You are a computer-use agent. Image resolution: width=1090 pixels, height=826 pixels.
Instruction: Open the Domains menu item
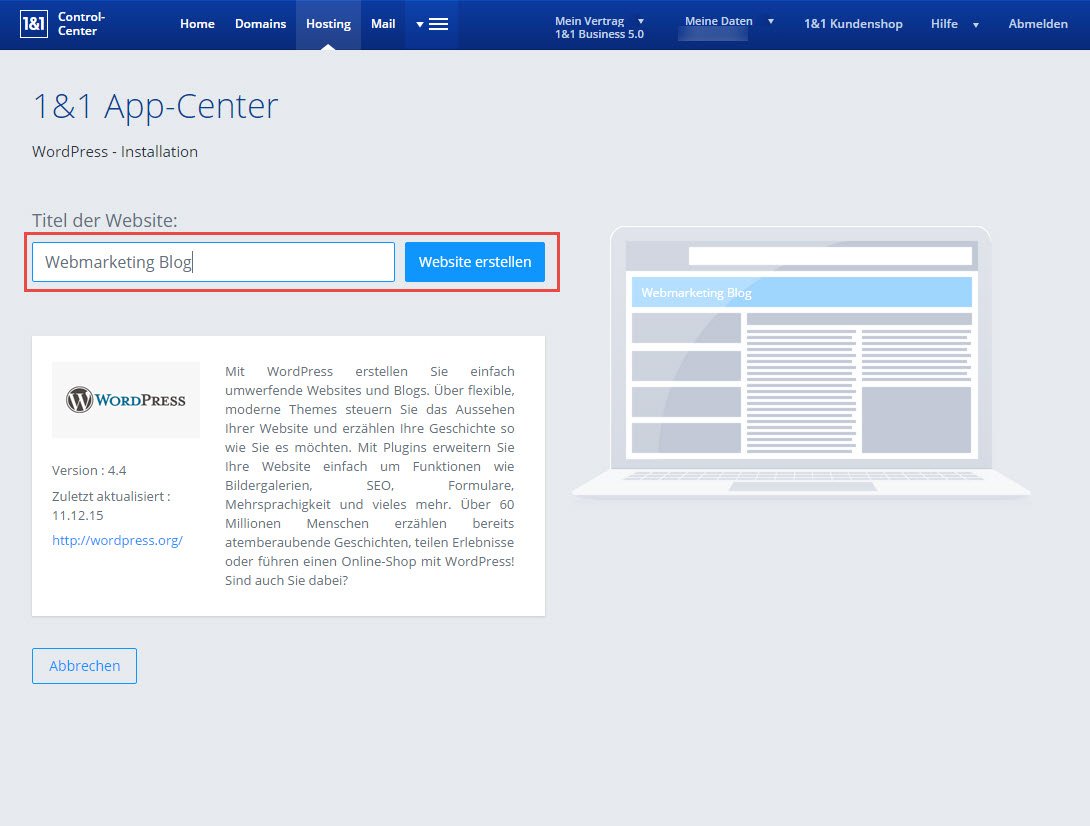tap(260, 24)
